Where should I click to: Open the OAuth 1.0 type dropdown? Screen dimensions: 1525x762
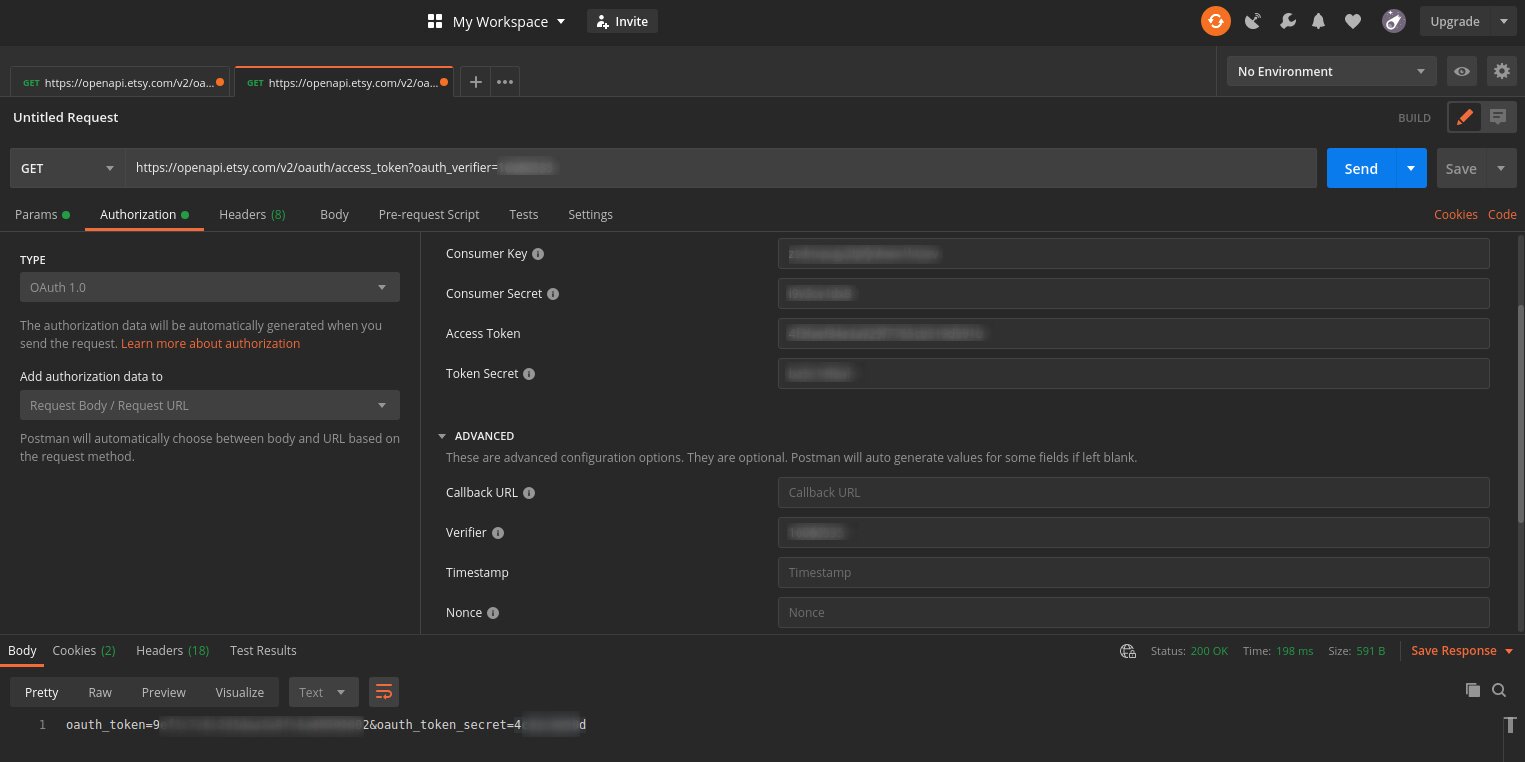pos(209,287)
